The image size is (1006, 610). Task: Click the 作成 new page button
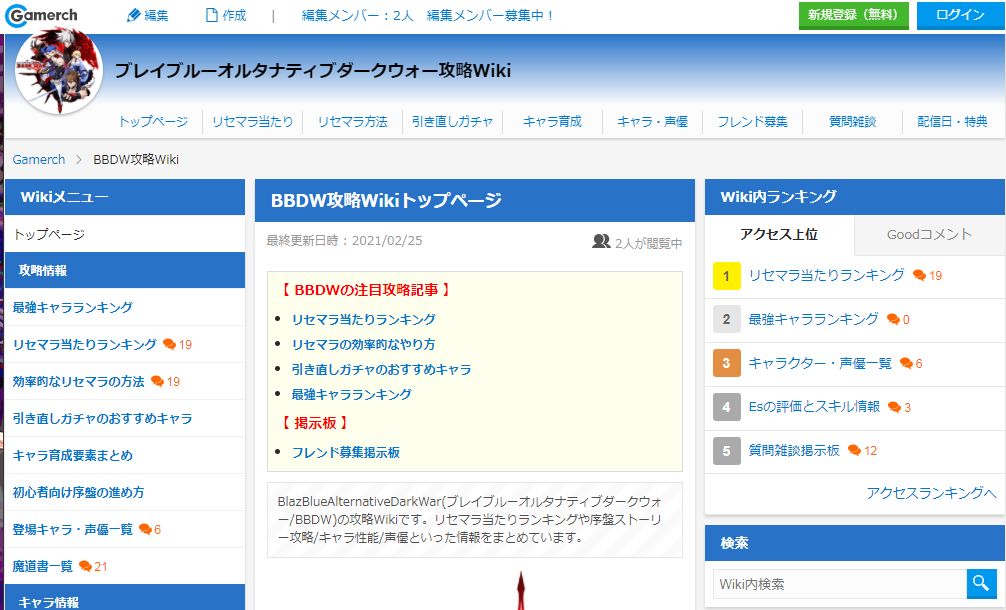point(226,15)
